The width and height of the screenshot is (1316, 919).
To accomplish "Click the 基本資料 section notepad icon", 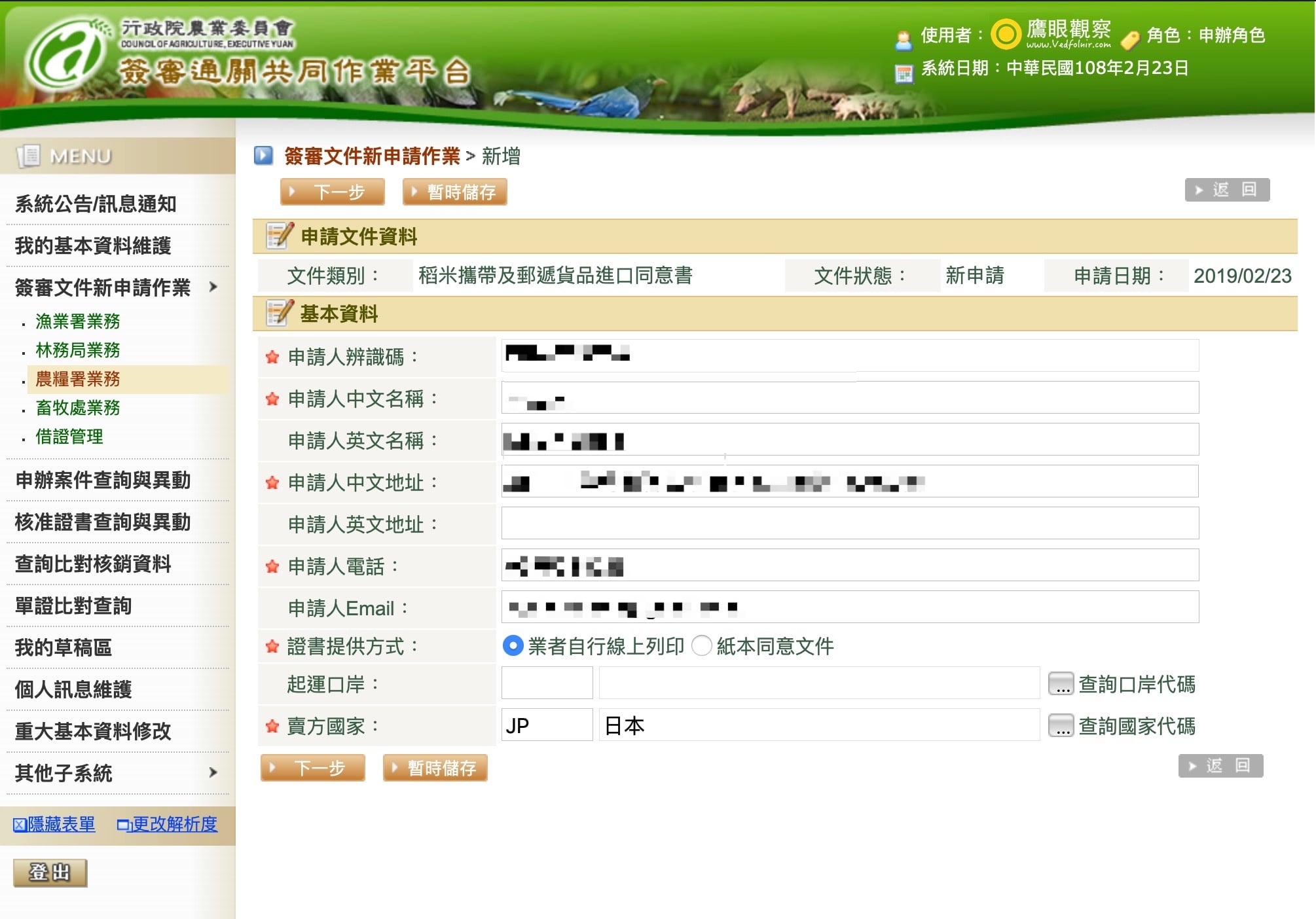I will 280,313.
